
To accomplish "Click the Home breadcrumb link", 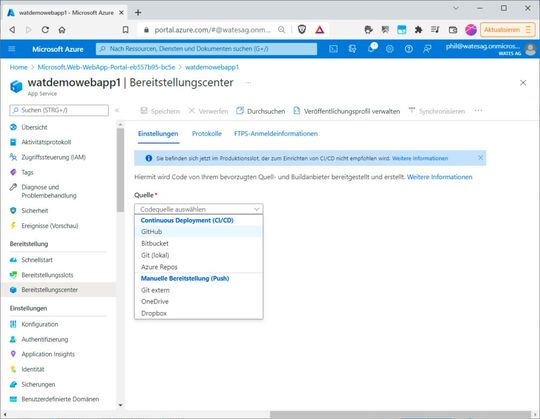I will coord(19,67).
